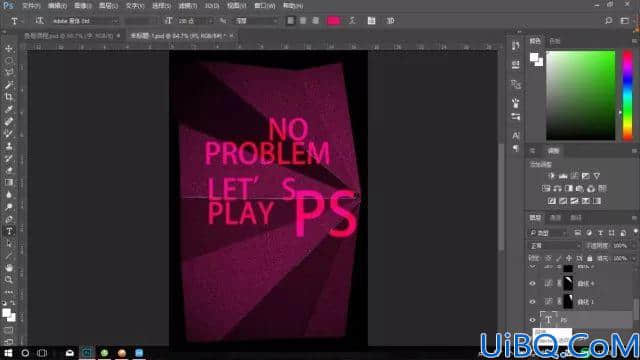Viewport: 640px width, 360px height.
Task: Toggle lock image pixels
Action: pyautogui.click(x=559, y=258)
